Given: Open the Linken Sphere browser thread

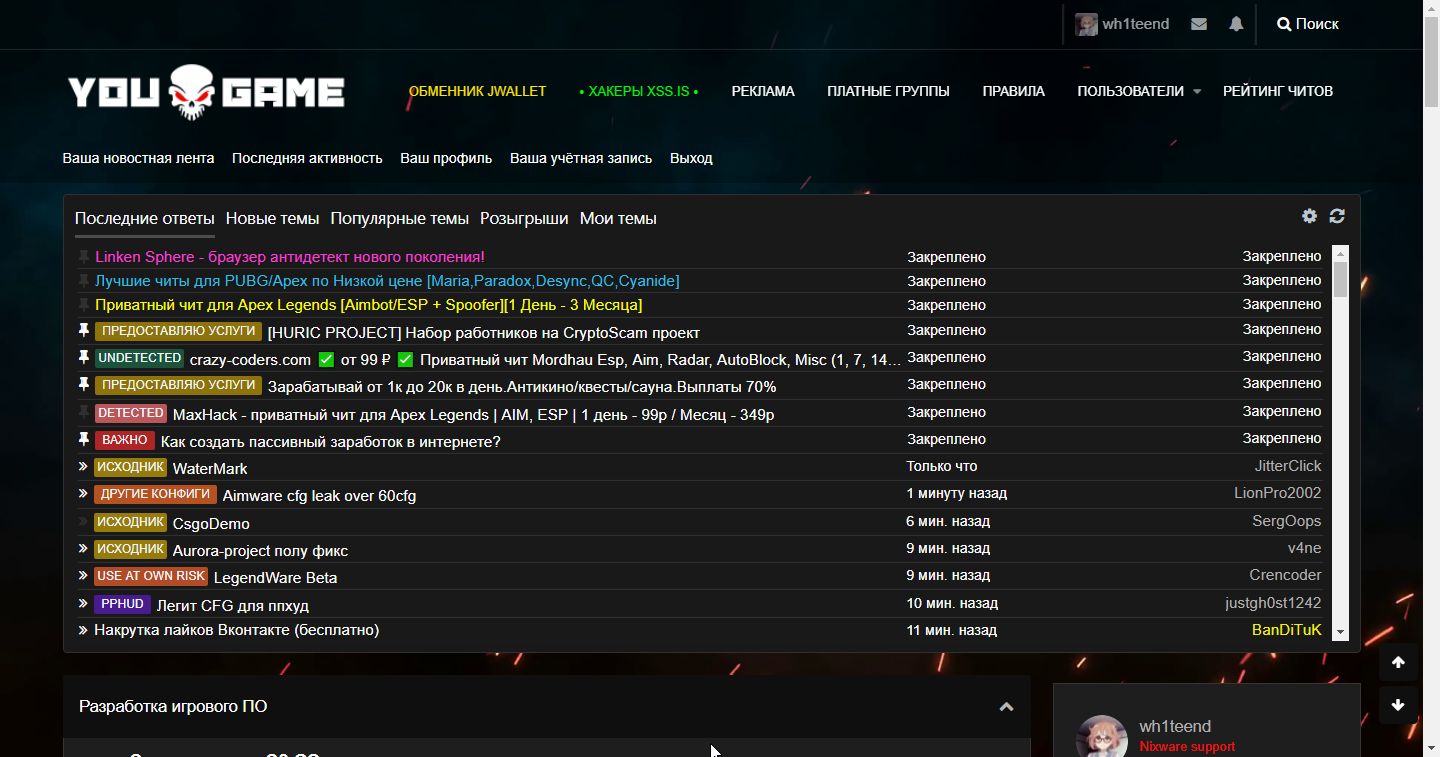Looking at the screenshot, I should point(290,257).
